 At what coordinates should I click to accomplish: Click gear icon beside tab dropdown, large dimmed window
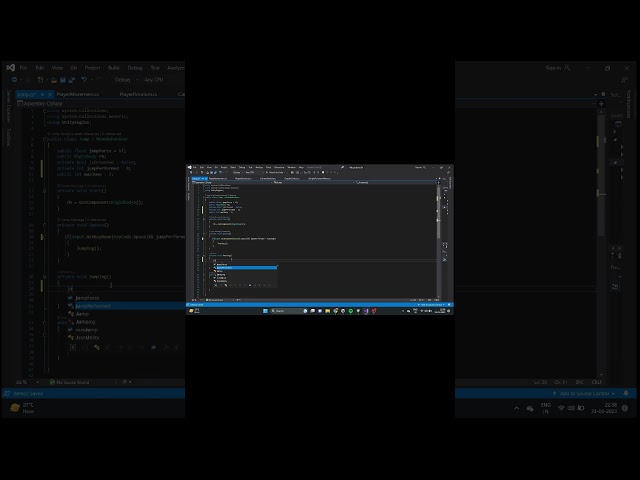(x=603, y=94)
